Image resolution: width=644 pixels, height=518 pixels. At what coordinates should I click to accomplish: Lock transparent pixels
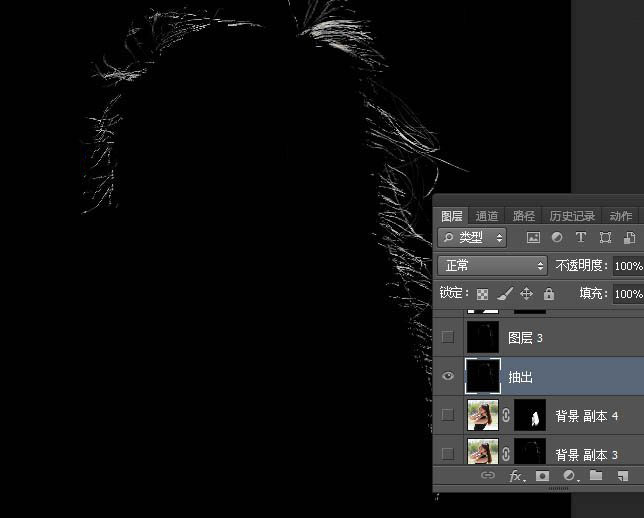pyautogui.click(x=482, y=294)
